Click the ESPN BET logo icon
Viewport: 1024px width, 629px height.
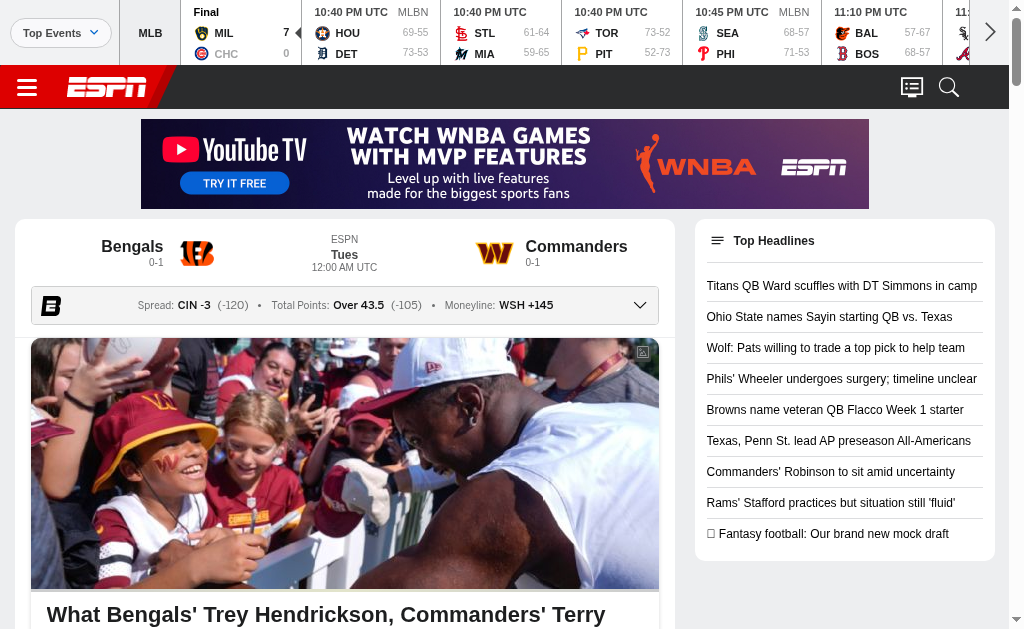(x=51, y=306)
